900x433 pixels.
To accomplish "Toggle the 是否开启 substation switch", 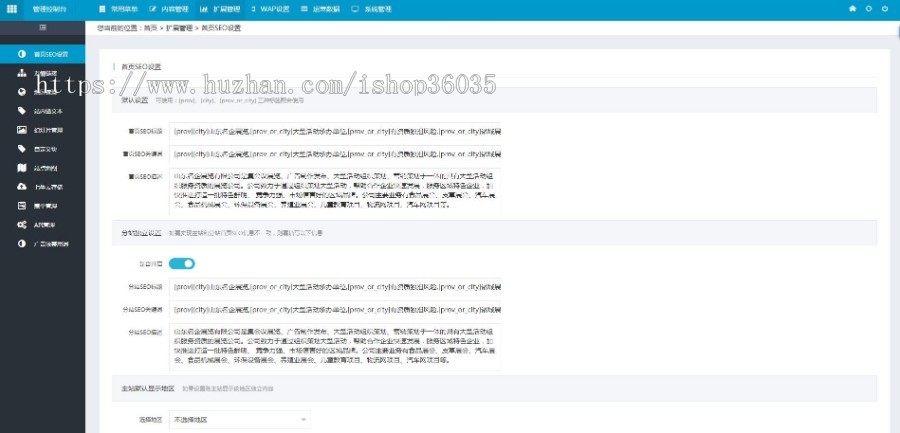I will pos(182,264).
